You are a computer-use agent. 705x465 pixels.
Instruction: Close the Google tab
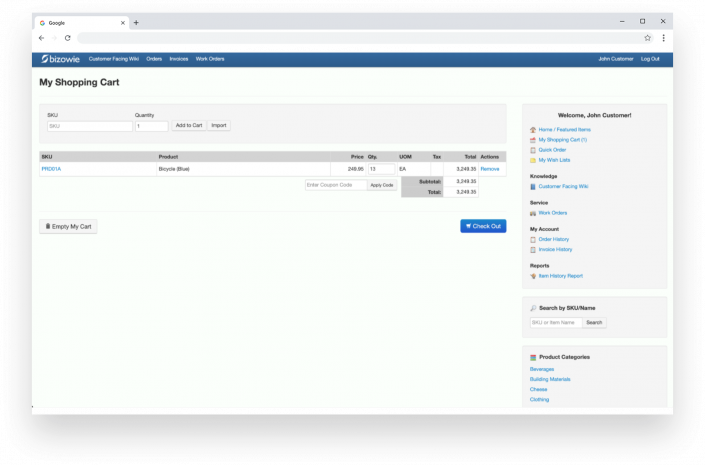[x=123, y=22]
